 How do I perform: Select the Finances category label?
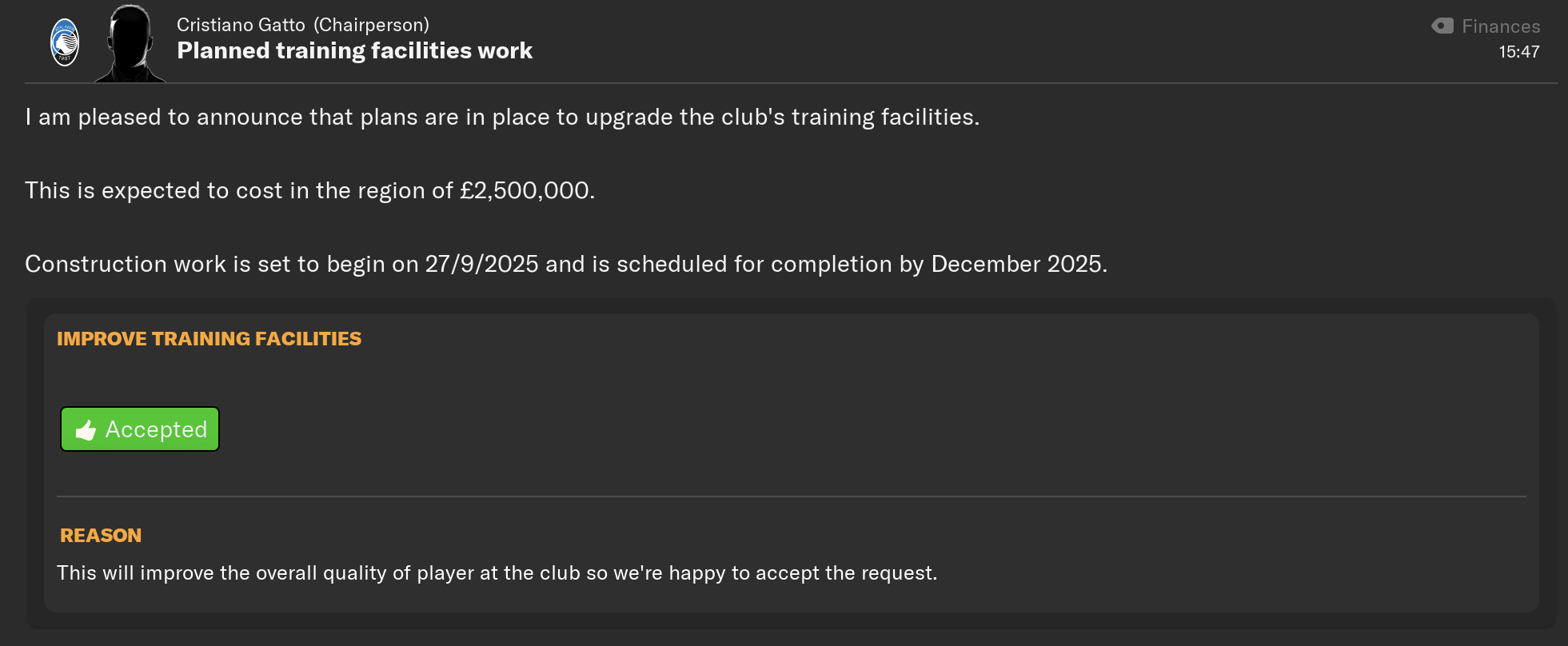[1501, 26]
